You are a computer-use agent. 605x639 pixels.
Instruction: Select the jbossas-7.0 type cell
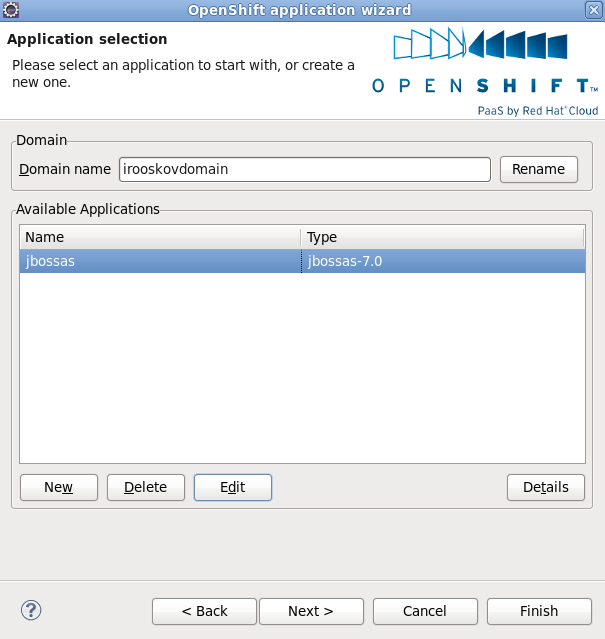click(x=443, y=261)
